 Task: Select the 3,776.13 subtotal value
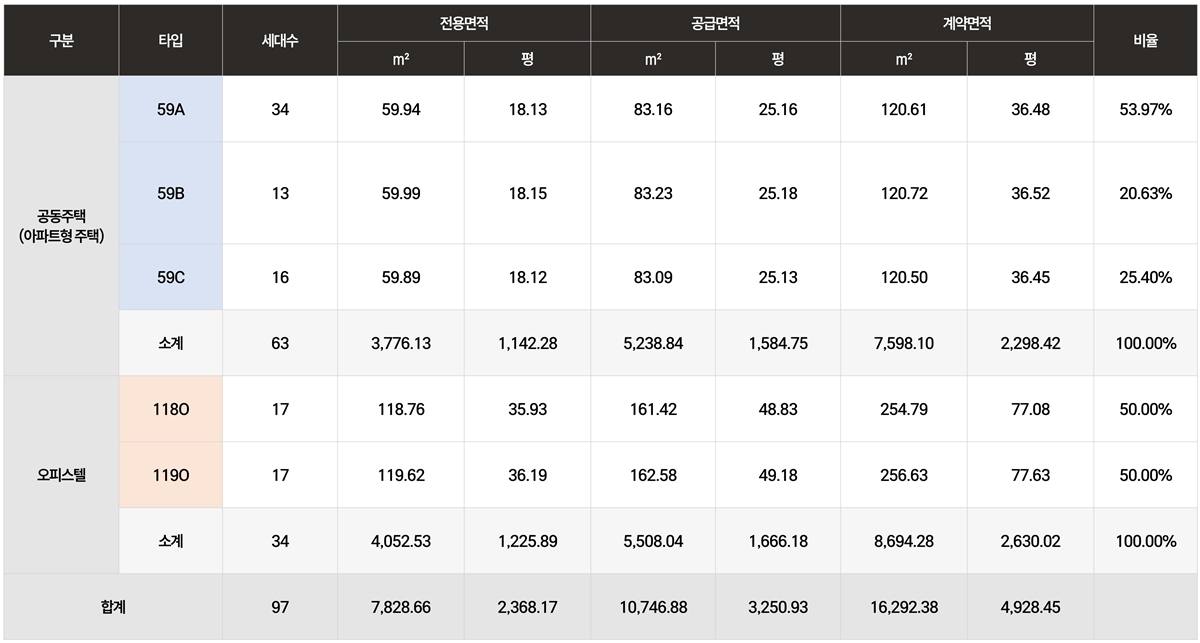tap(400, 343)
